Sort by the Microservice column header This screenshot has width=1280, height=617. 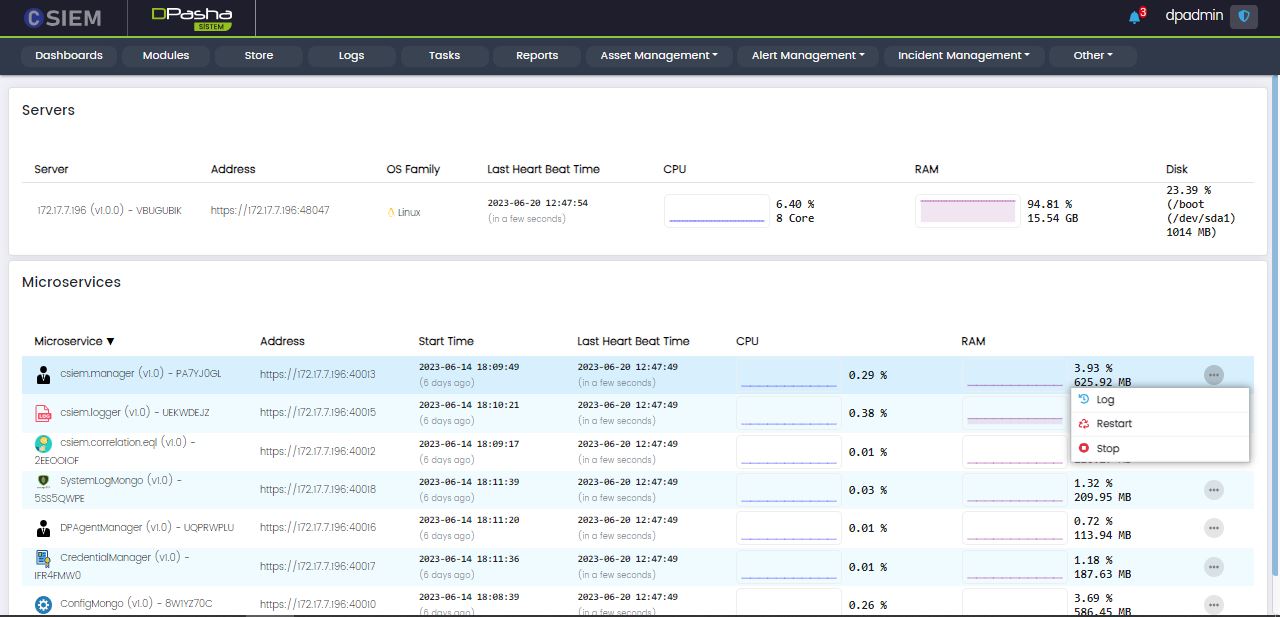pyautogui.click(x=74, y=341)
